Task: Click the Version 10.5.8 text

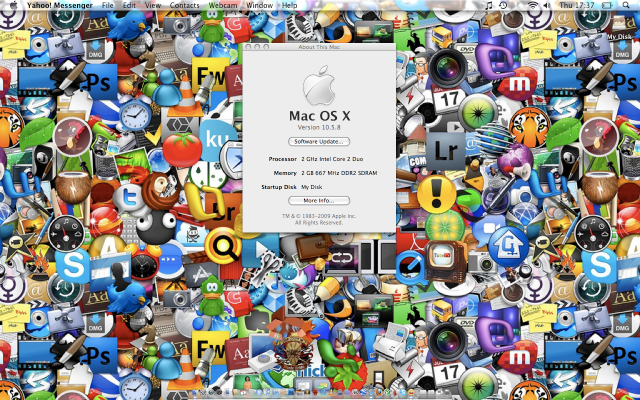Action: click(319, 127)
